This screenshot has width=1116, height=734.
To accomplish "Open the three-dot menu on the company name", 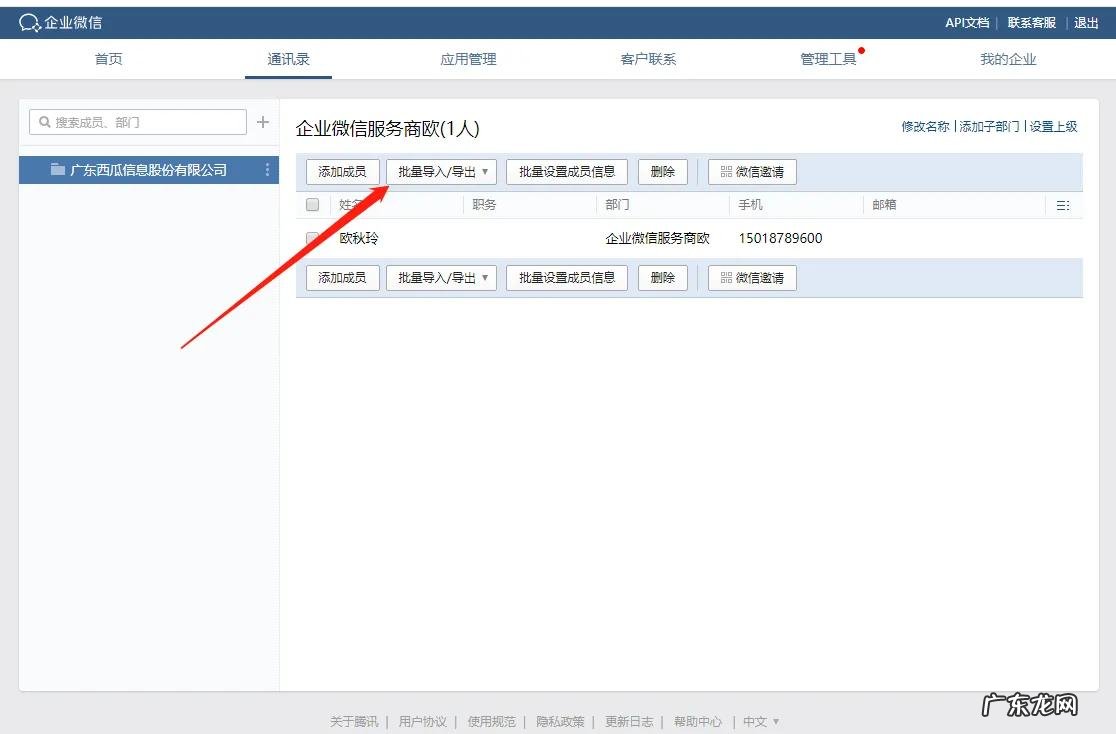I will pyautogui.click(x=266, y=169).
